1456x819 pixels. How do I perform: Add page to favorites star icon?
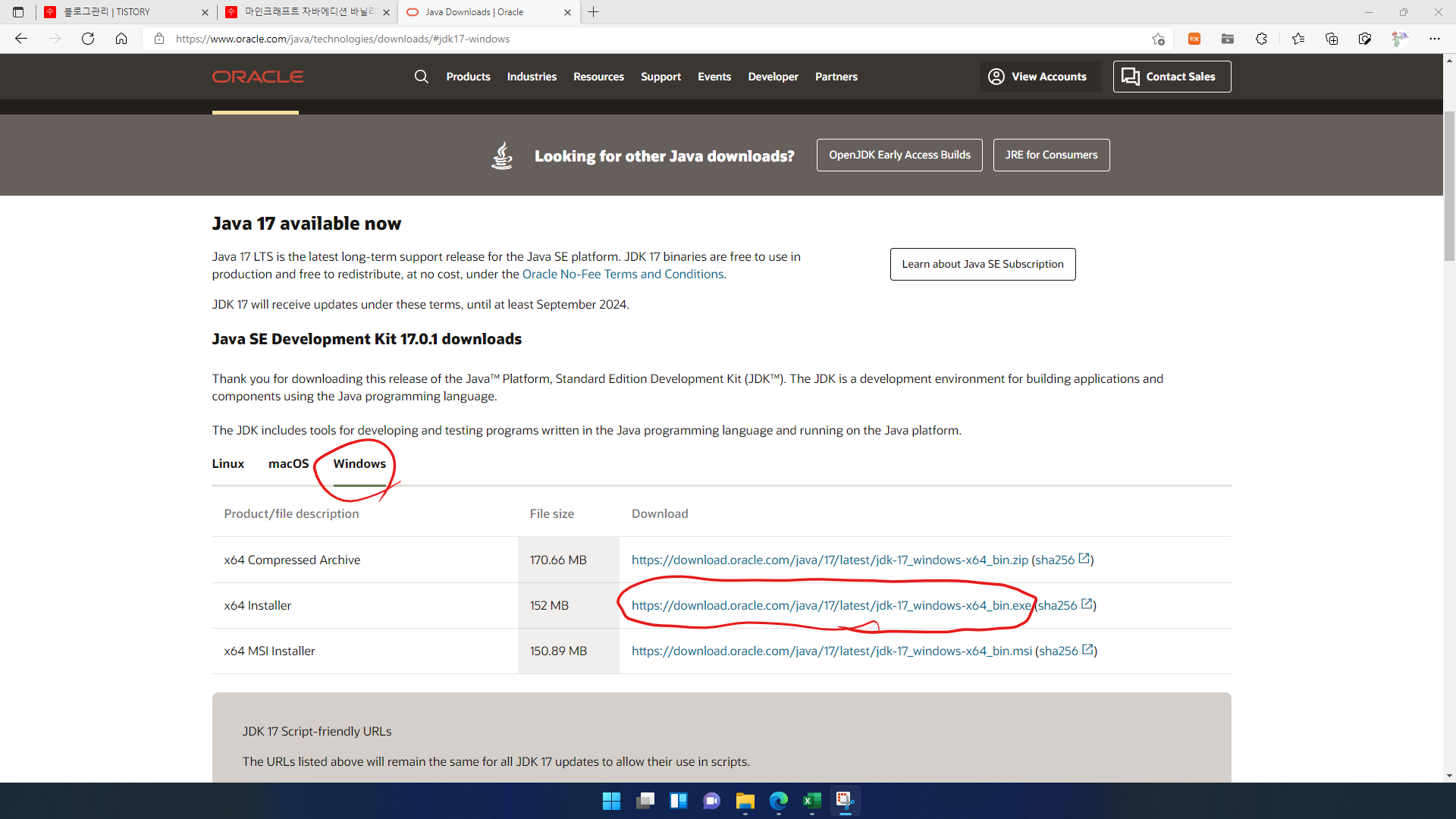(x=1158, y=39)
